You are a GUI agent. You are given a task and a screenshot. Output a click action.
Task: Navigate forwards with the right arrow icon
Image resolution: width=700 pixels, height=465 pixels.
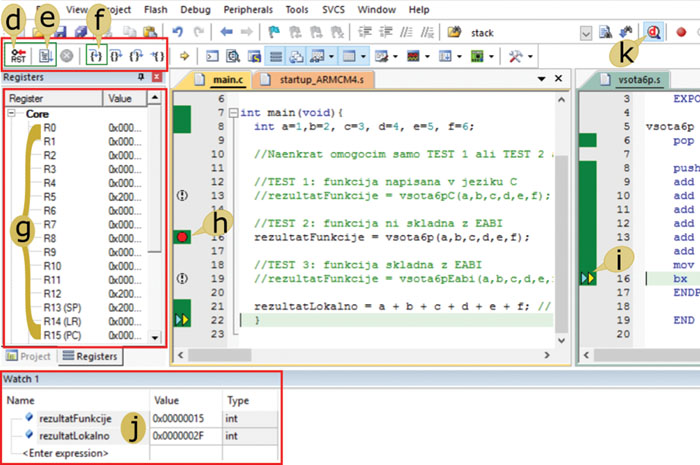point(246,32)
